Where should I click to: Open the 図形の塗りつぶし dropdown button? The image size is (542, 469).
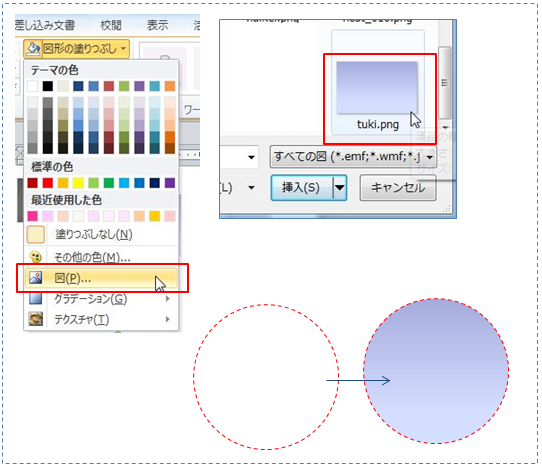pyautogui.click(x=76, y=48)
